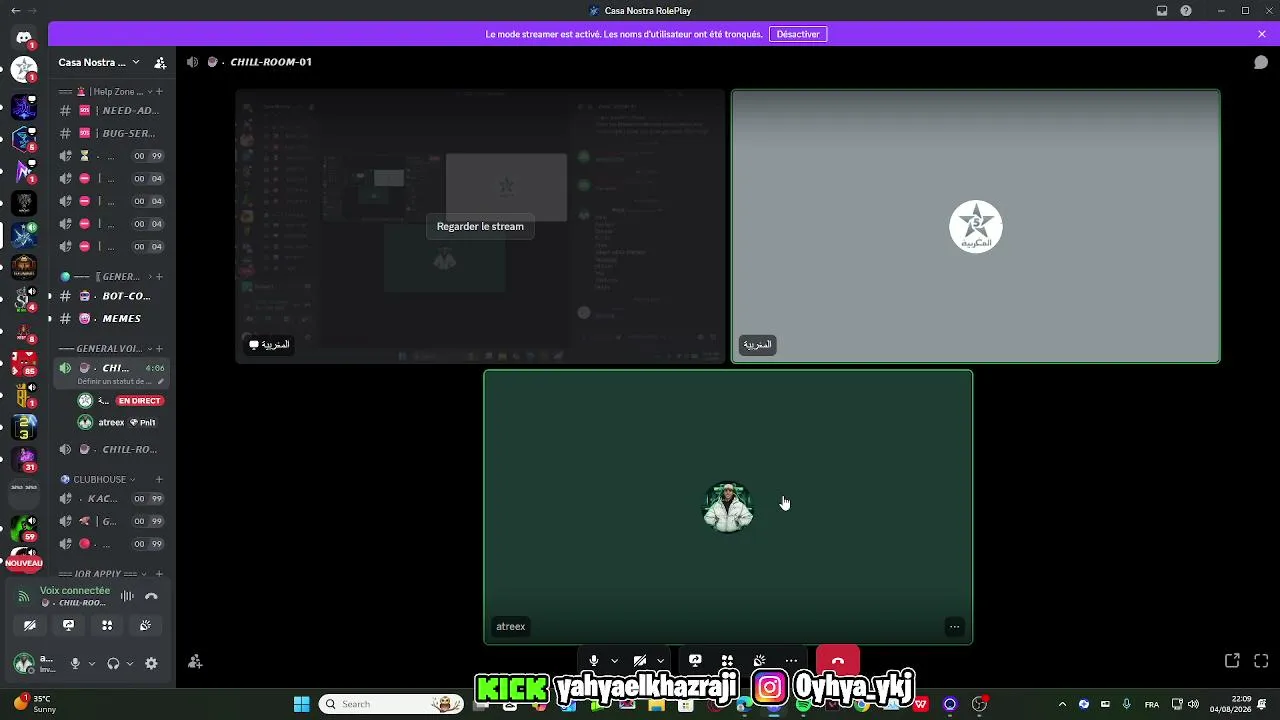This screenshot has height=720, width=1280.
Task: Collapse the GENERAL VOI category
Action: [x=103, y=349]
